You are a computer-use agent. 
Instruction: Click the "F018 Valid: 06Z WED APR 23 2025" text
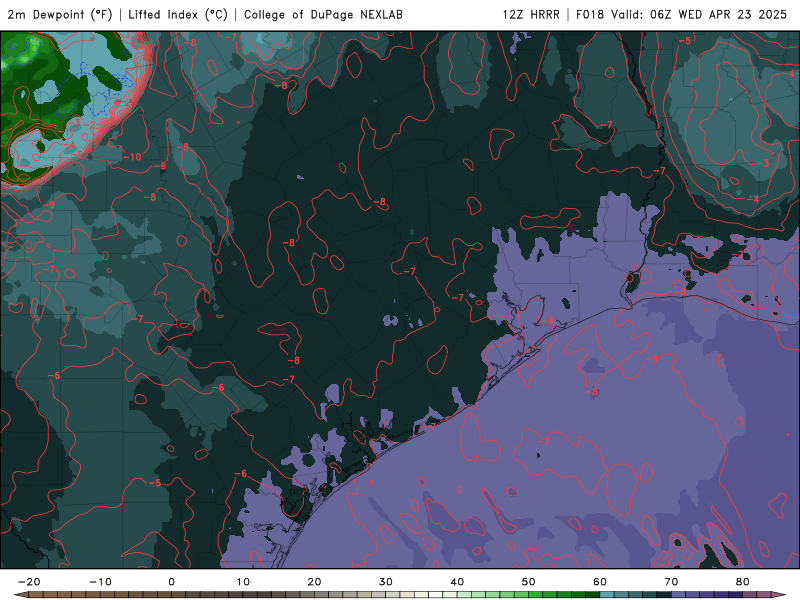coord(682,15)
